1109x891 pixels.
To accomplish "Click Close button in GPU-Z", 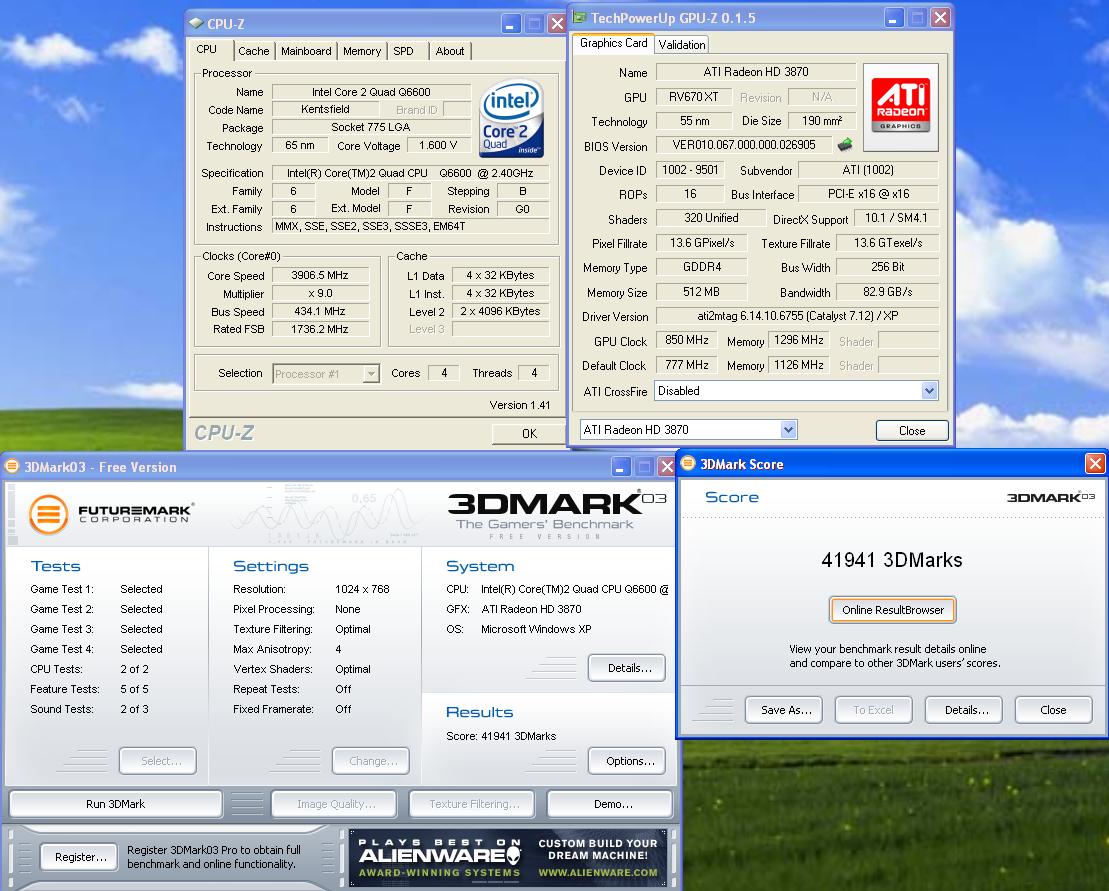I will point(912,431).
